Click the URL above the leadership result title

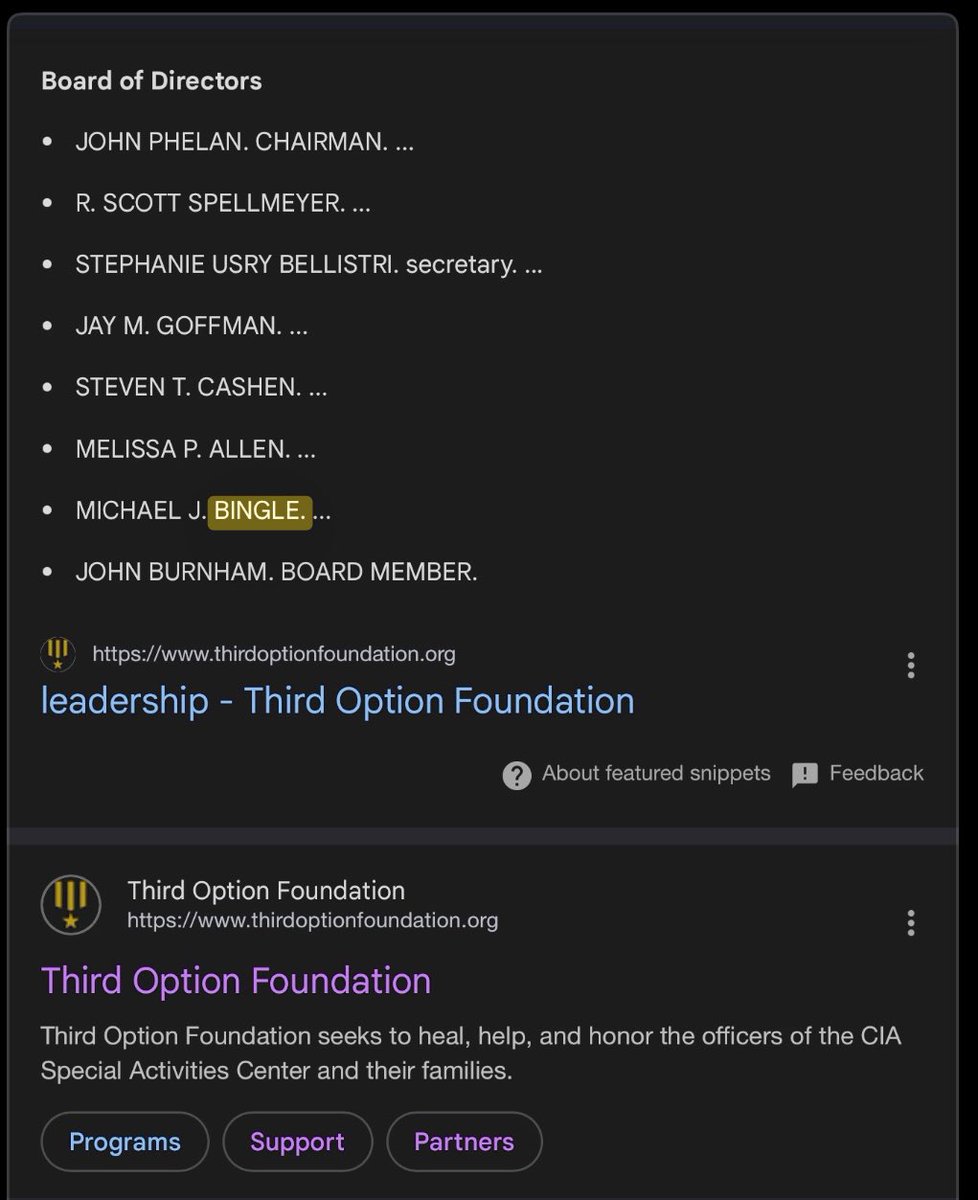pos(273,654)
